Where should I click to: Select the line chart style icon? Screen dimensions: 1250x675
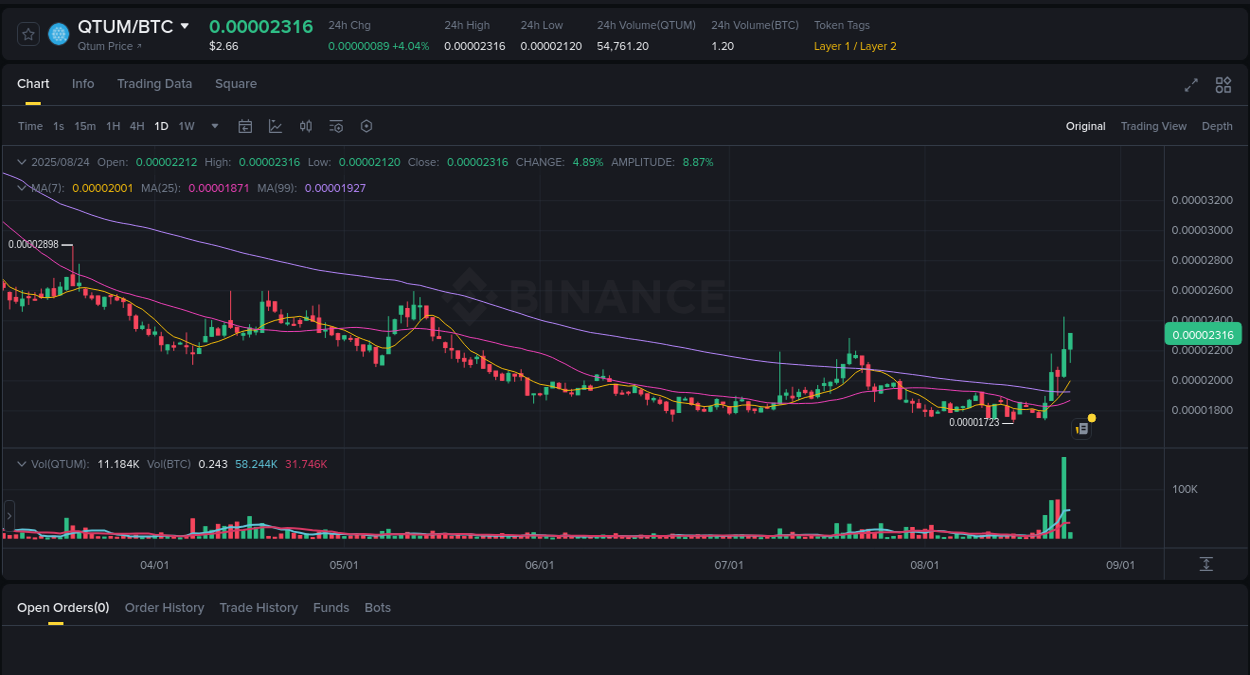[275, 126]
